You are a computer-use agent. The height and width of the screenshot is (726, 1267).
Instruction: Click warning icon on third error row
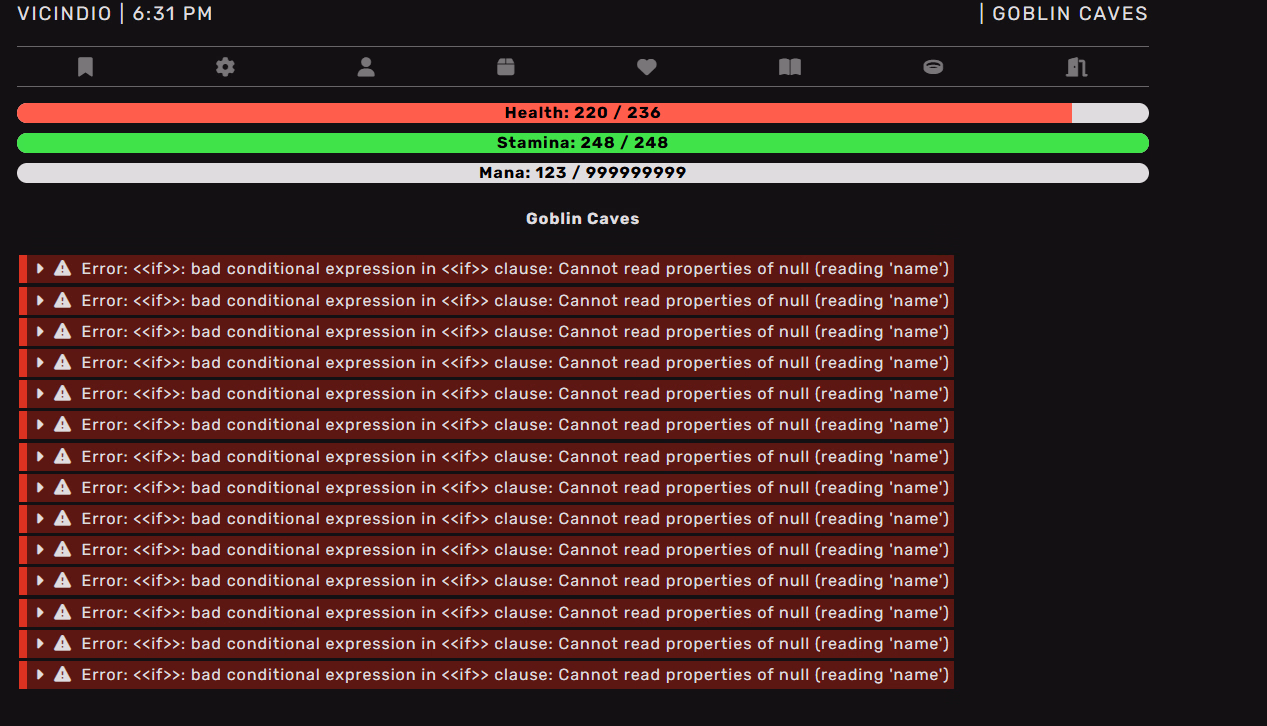pyautogui.click(x=62, y=331)
